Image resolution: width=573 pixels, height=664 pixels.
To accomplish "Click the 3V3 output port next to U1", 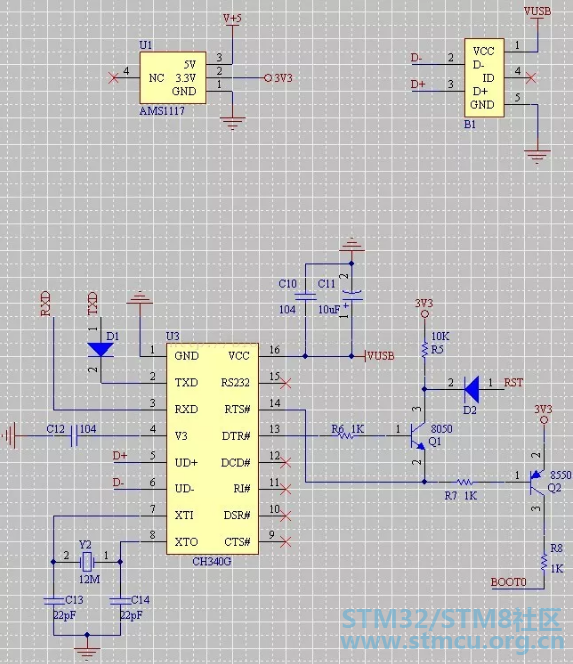I will [279, 78].
